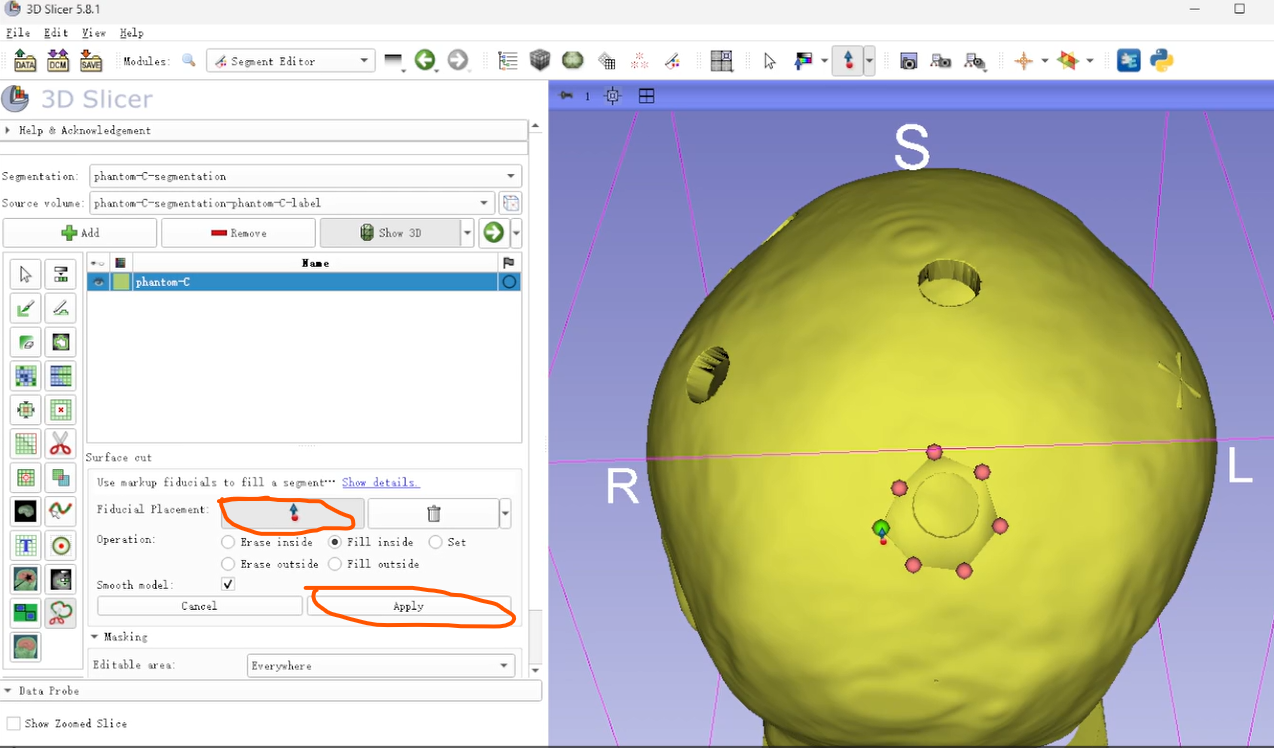Image resolution: width=1274 pixels, height=748 pixels.
Task: Open the Show details link
Action: 380,482
